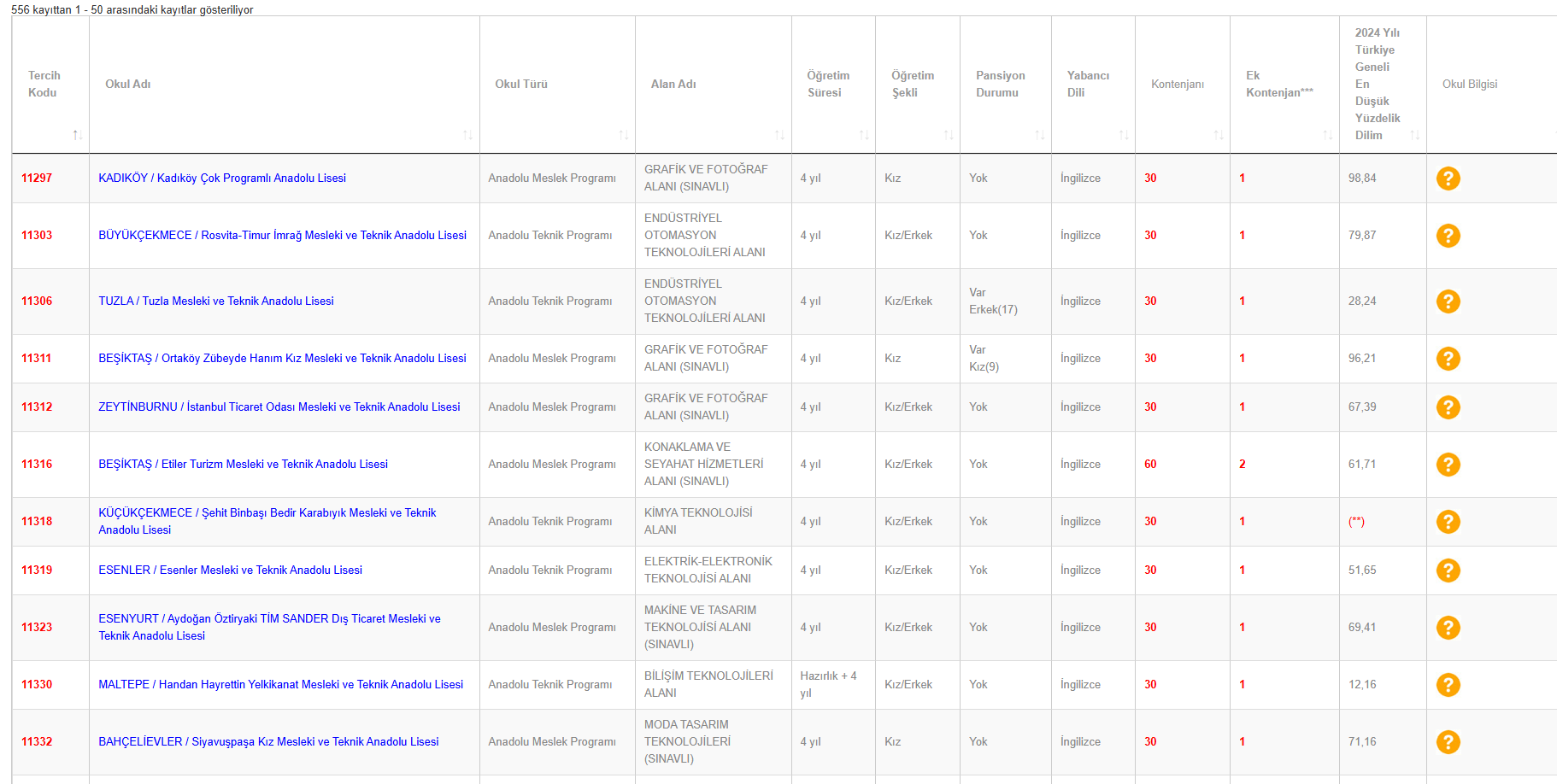This screenshot has width=1557, height=784.
Task: Open info icon for Bahçelievler row 11332
Action: (x=1448, y=742)
